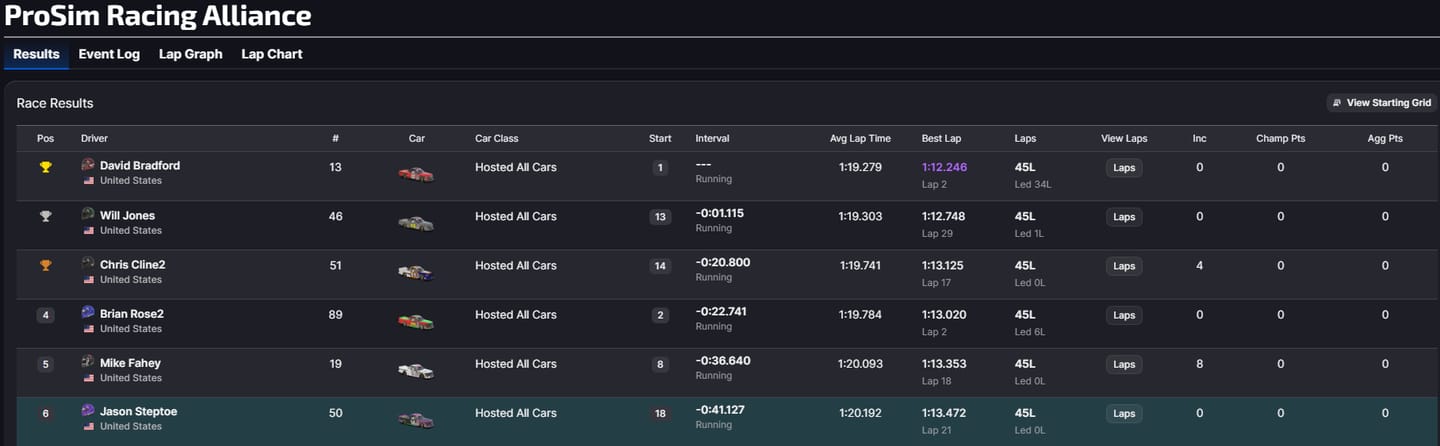Click David Bradford's helmet icon
Viewport: 1440px width, 446px height.
pos(88,165)
